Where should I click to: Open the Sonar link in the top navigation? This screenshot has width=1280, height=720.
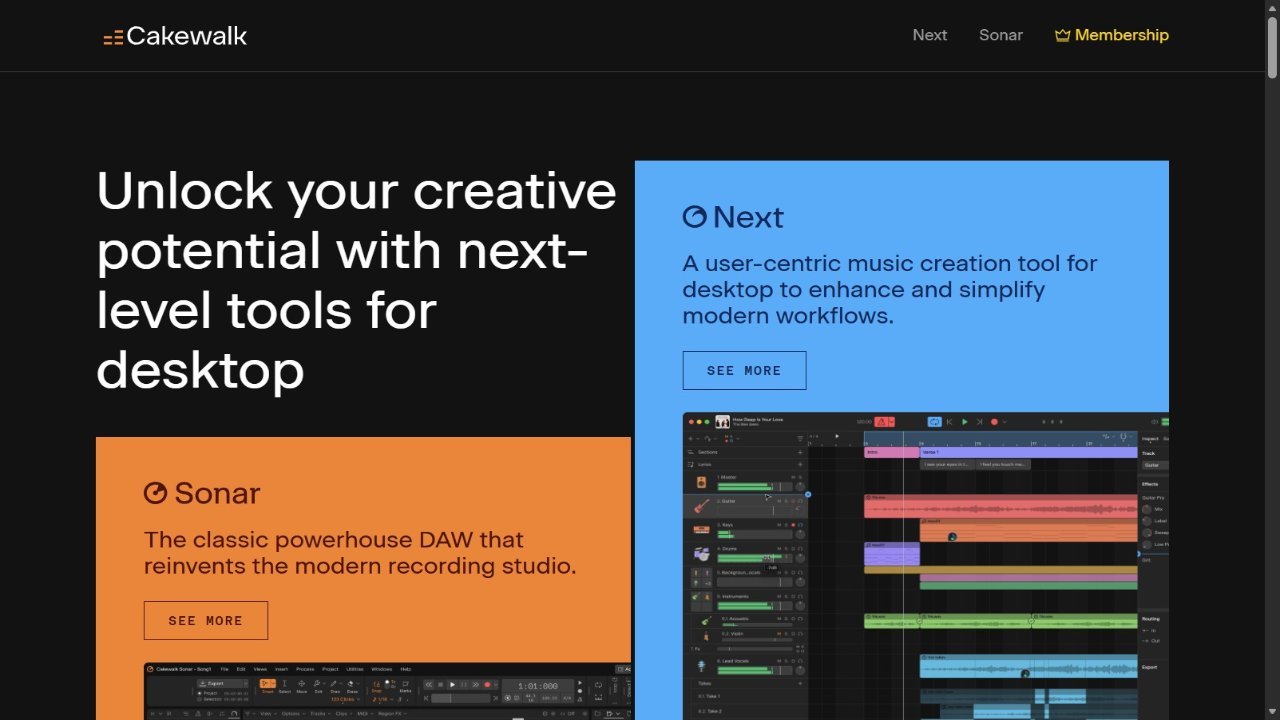click(x=1001, y=35)
